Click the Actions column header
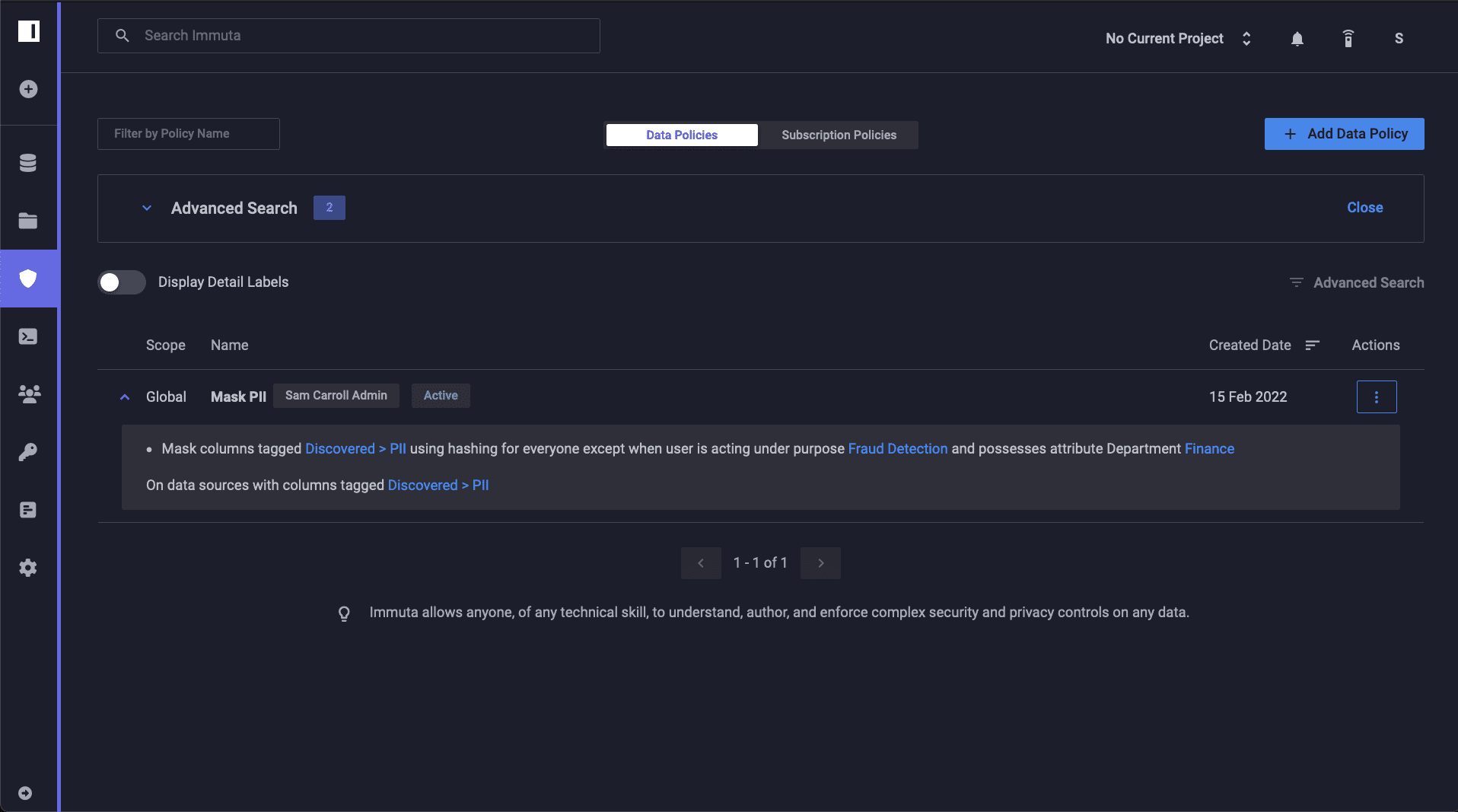 click(x=1376, y=345)
